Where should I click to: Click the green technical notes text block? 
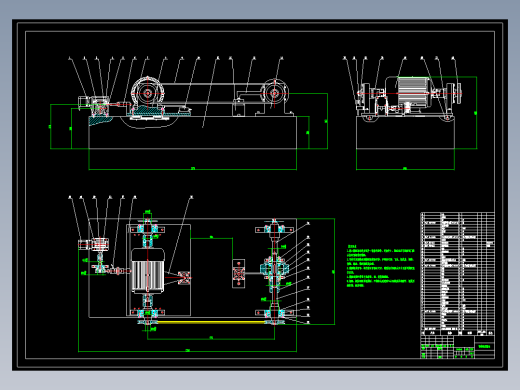381,266
